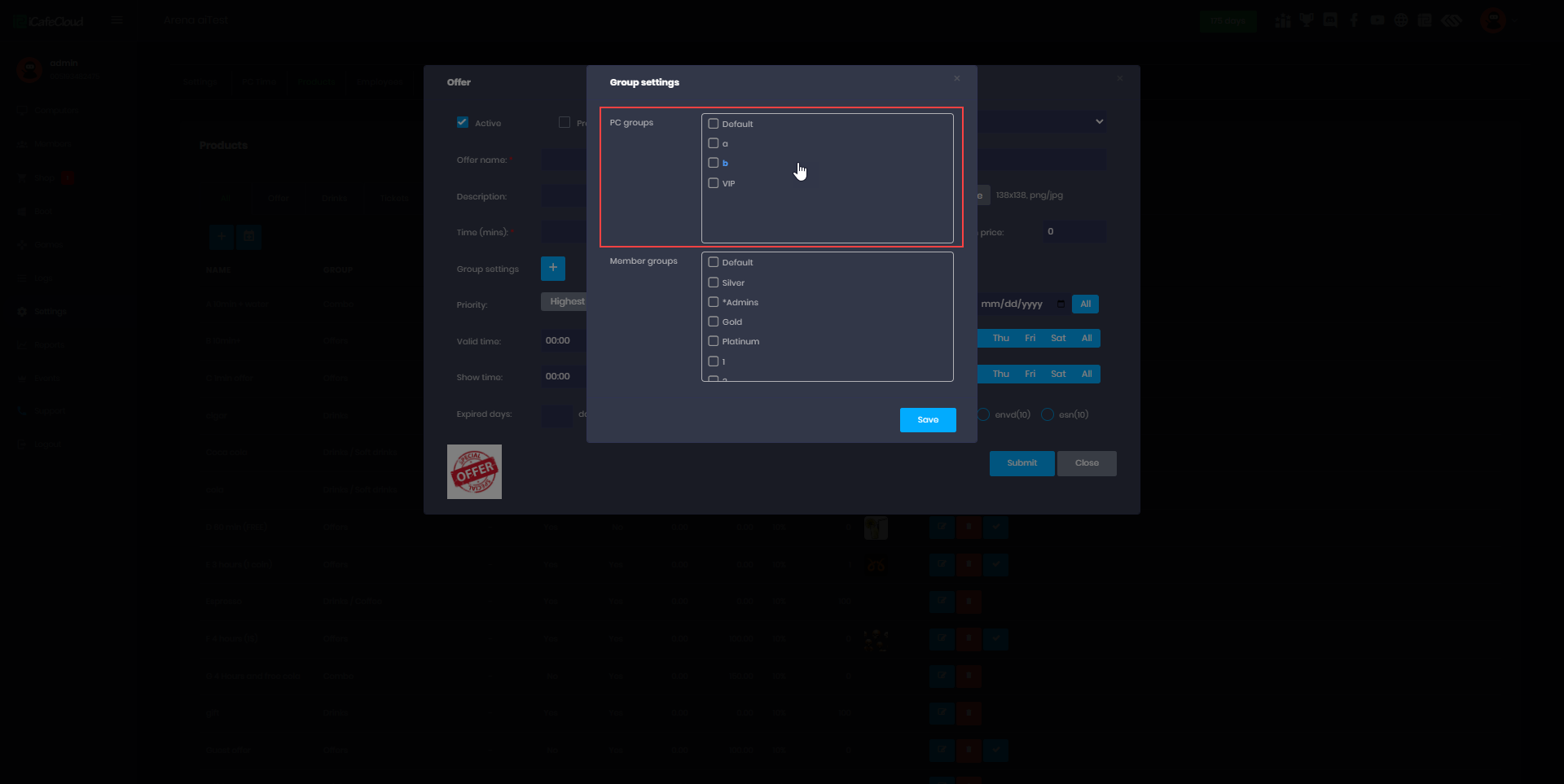Image resolution: width=1564 pixels, height=784 pixels.
Task: Check Default in Member groups list
Action: tap(714, 262)
